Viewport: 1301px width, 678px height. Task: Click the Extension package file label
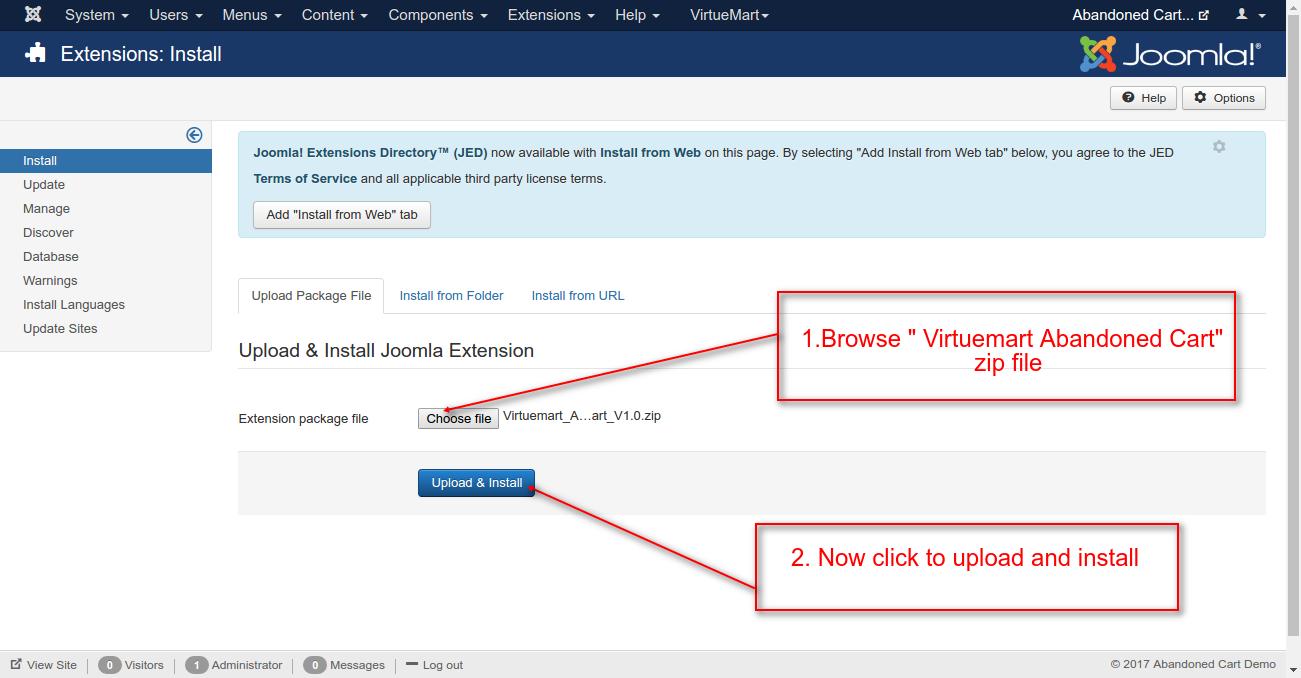tap(303, 419)
